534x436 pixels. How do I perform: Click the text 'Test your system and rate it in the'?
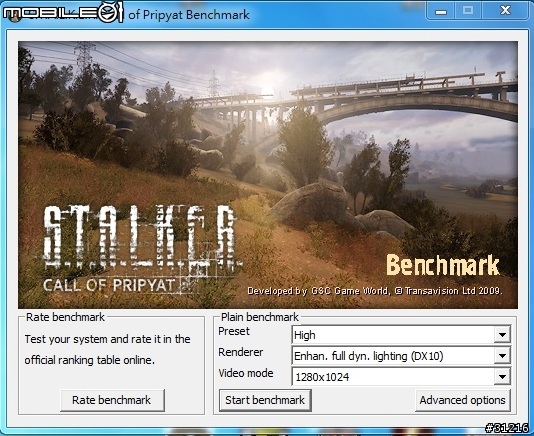click(x=107, y=339)
